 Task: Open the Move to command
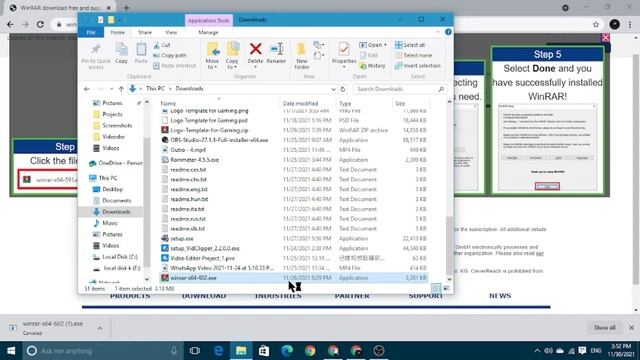pos(213,56)
